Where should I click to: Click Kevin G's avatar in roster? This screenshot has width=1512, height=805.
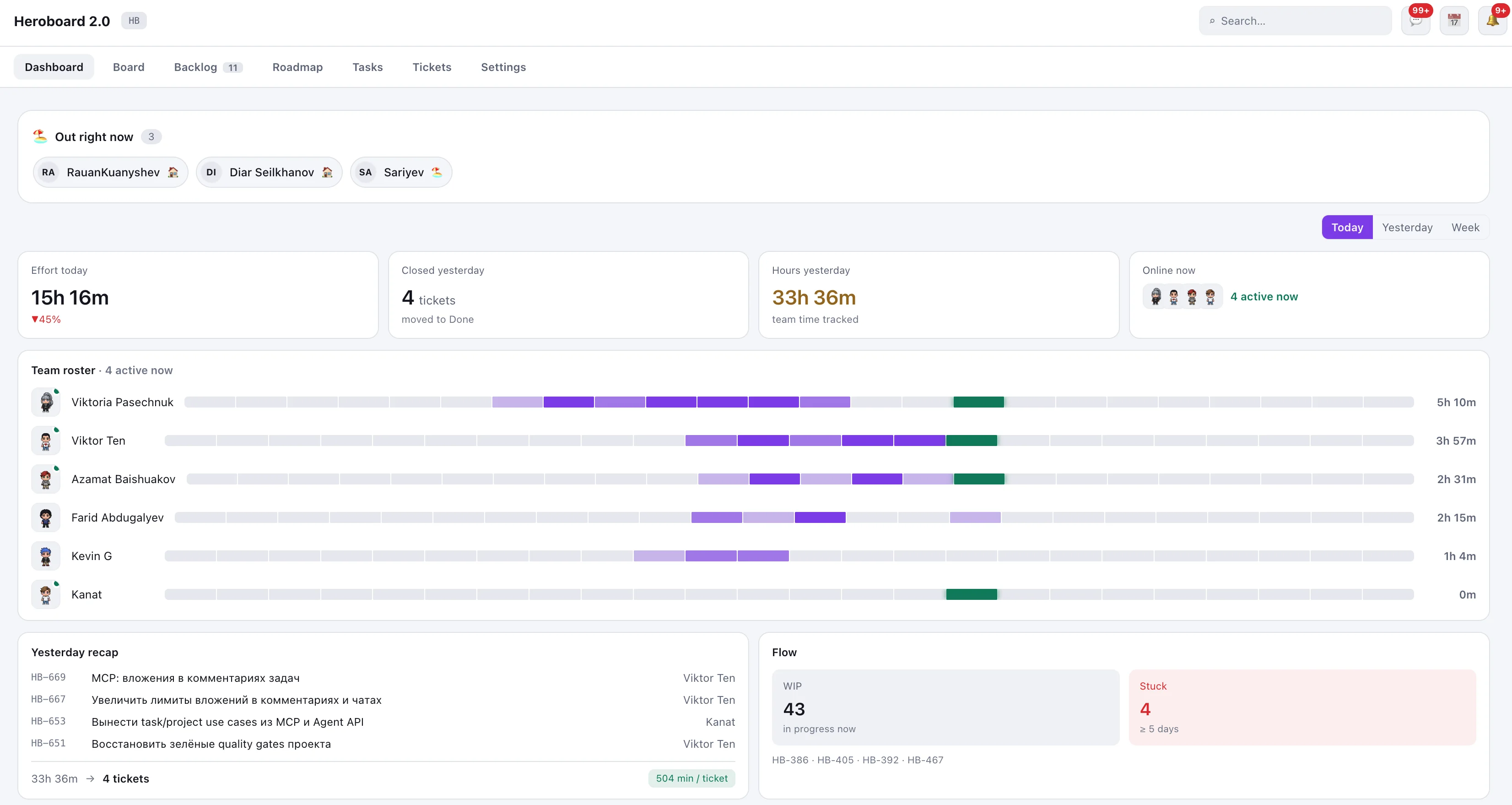pos(46,556)
